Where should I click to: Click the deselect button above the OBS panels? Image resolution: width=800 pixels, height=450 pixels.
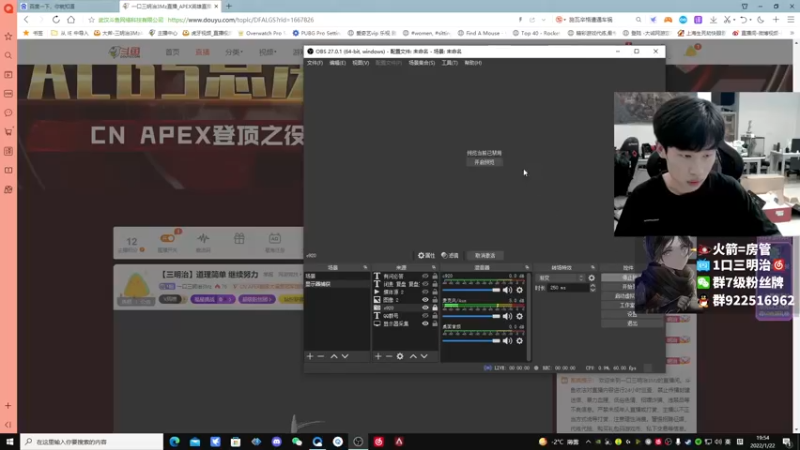point(485,256)
